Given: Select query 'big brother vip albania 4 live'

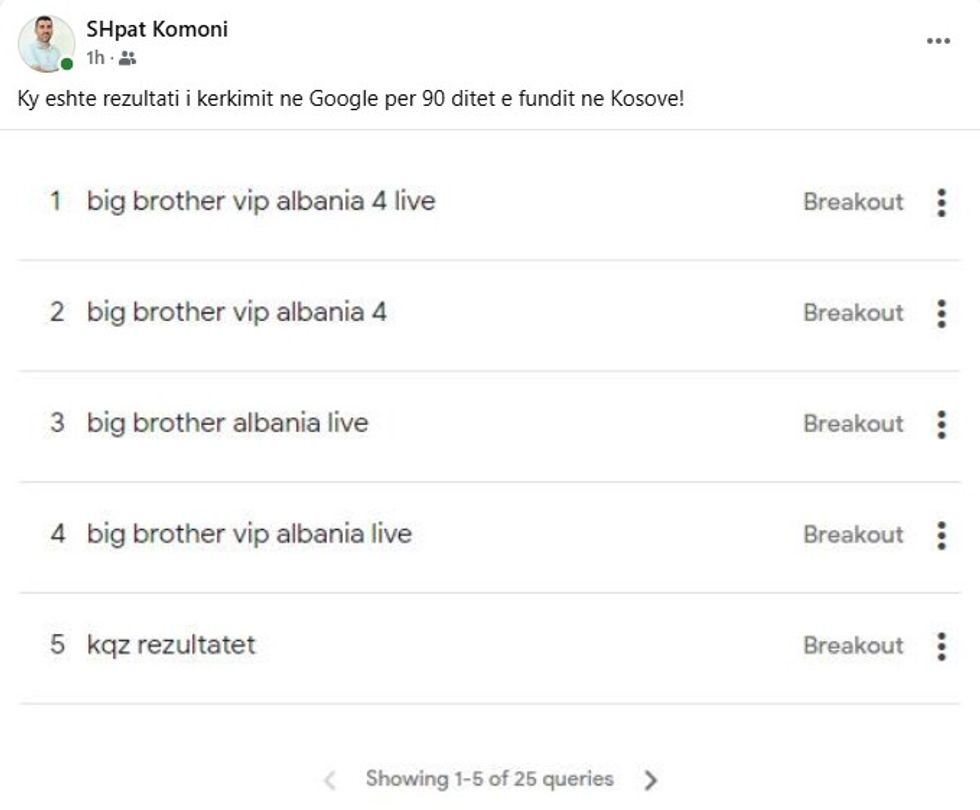Looking at the screenshot, I should coord(261,202).
